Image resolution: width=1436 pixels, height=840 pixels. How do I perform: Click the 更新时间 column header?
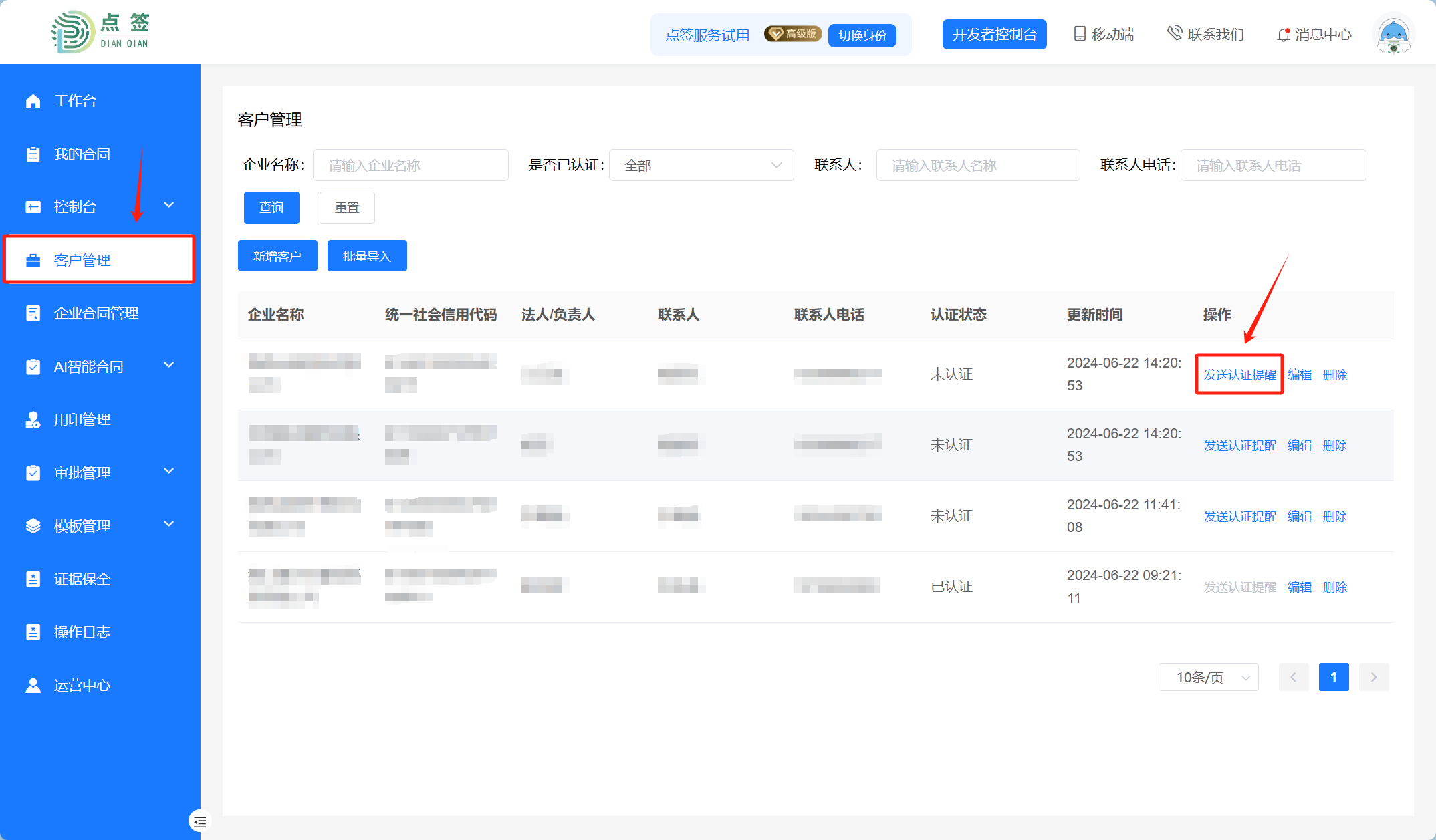(x=1095, y=315)
